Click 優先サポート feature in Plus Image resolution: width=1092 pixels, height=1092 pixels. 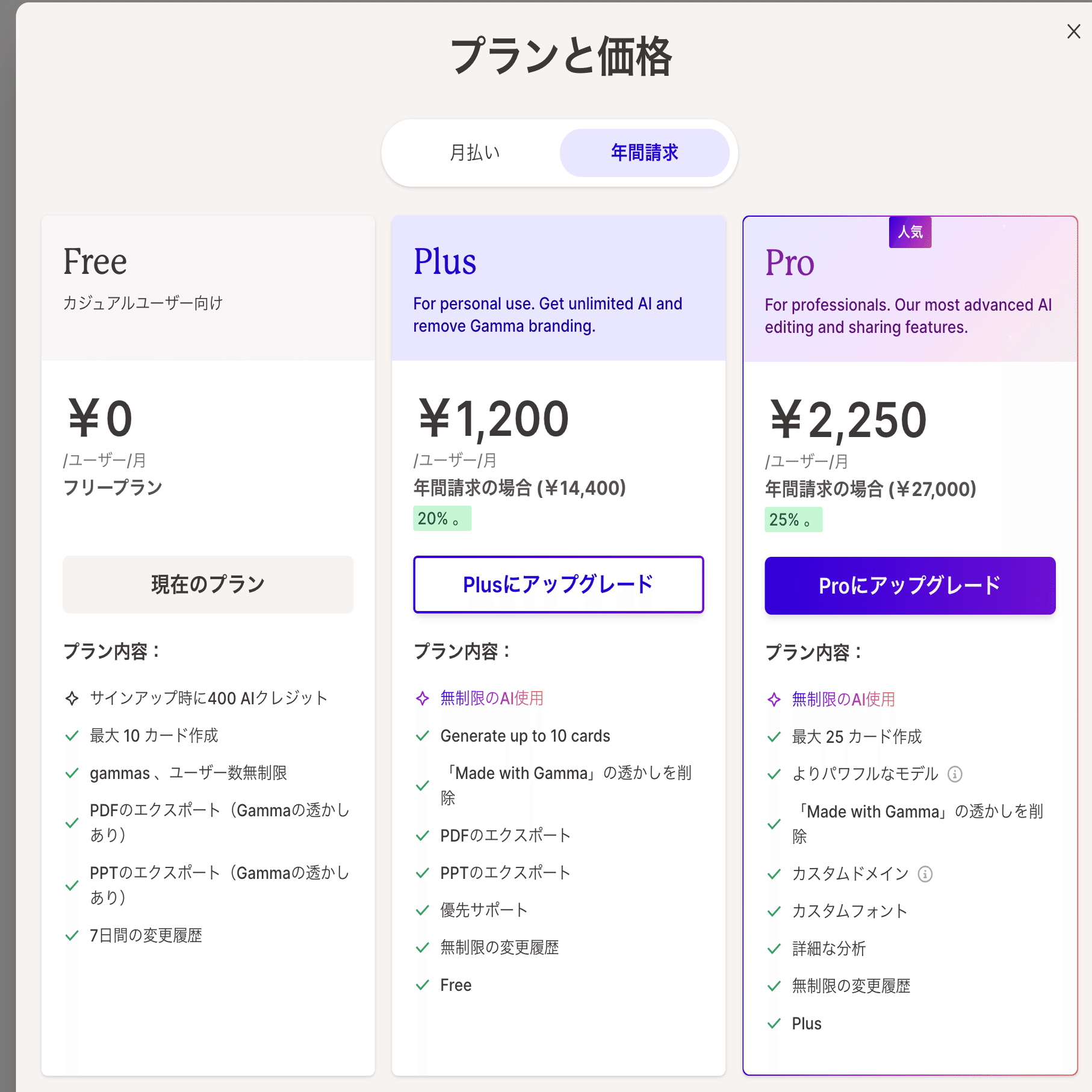484,910
